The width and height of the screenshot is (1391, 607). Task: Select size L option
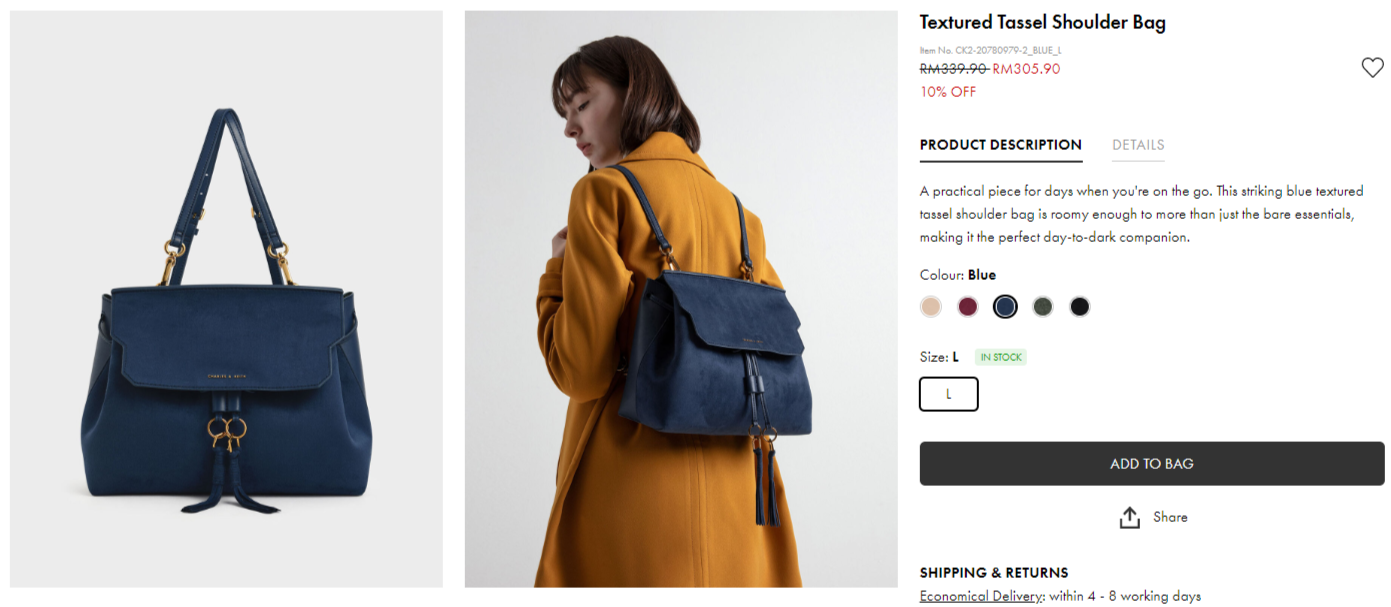pyautogui.click(x=948, y=394)
